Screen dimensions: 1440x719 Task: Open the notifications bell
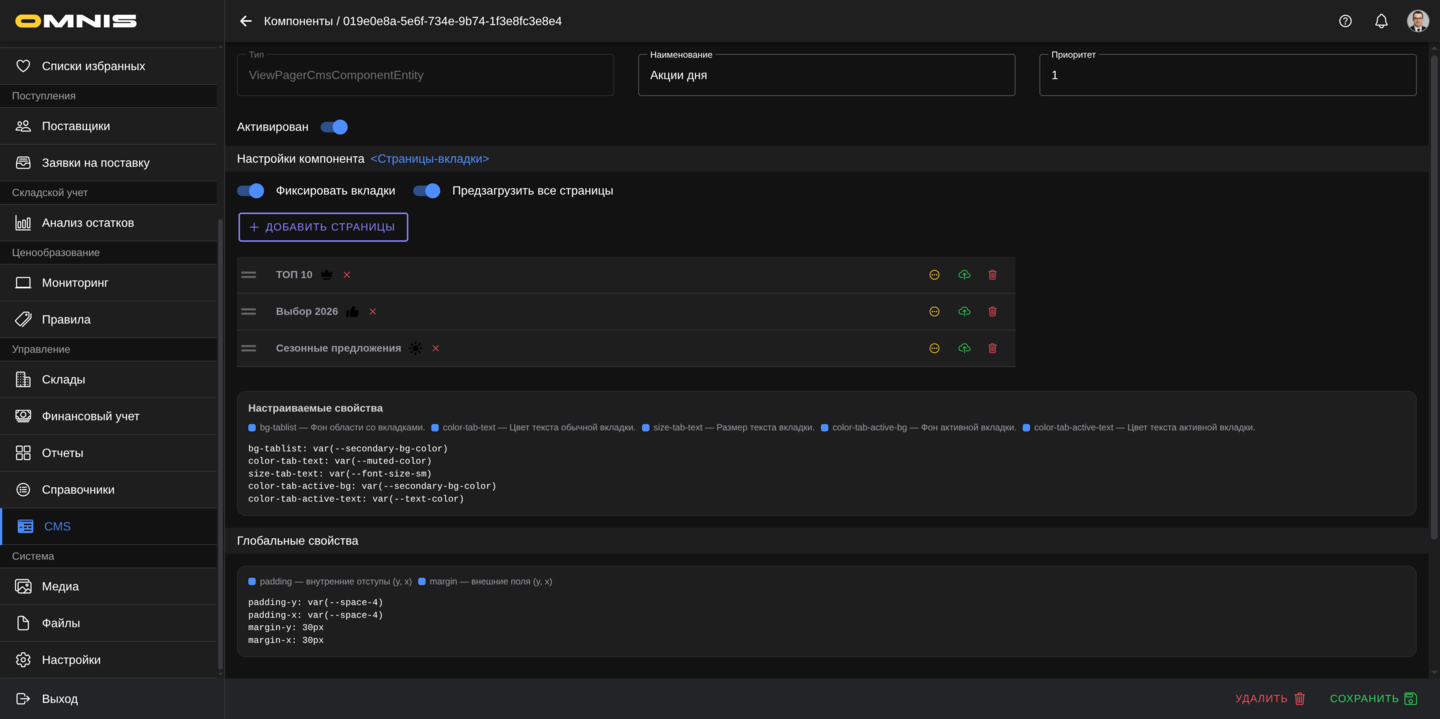coord(1381,21)
